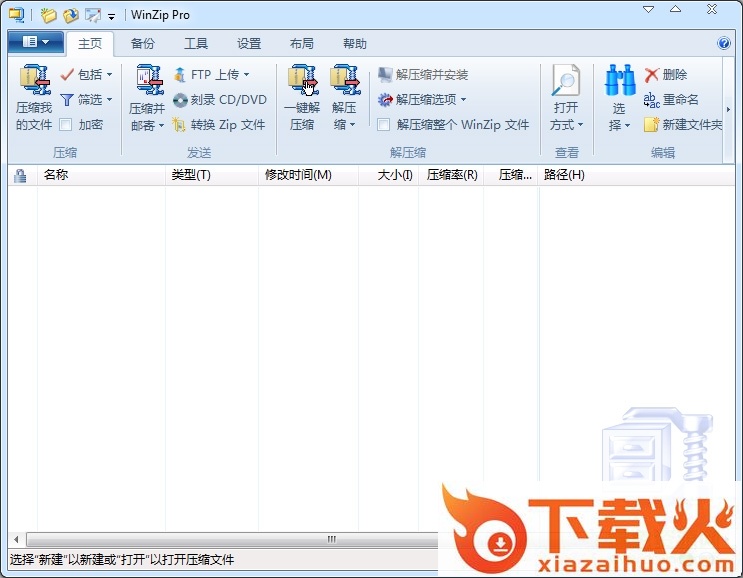743x578 pixels.
Task: Click the 包括 checkmark icon
Action: pos(67,74)
